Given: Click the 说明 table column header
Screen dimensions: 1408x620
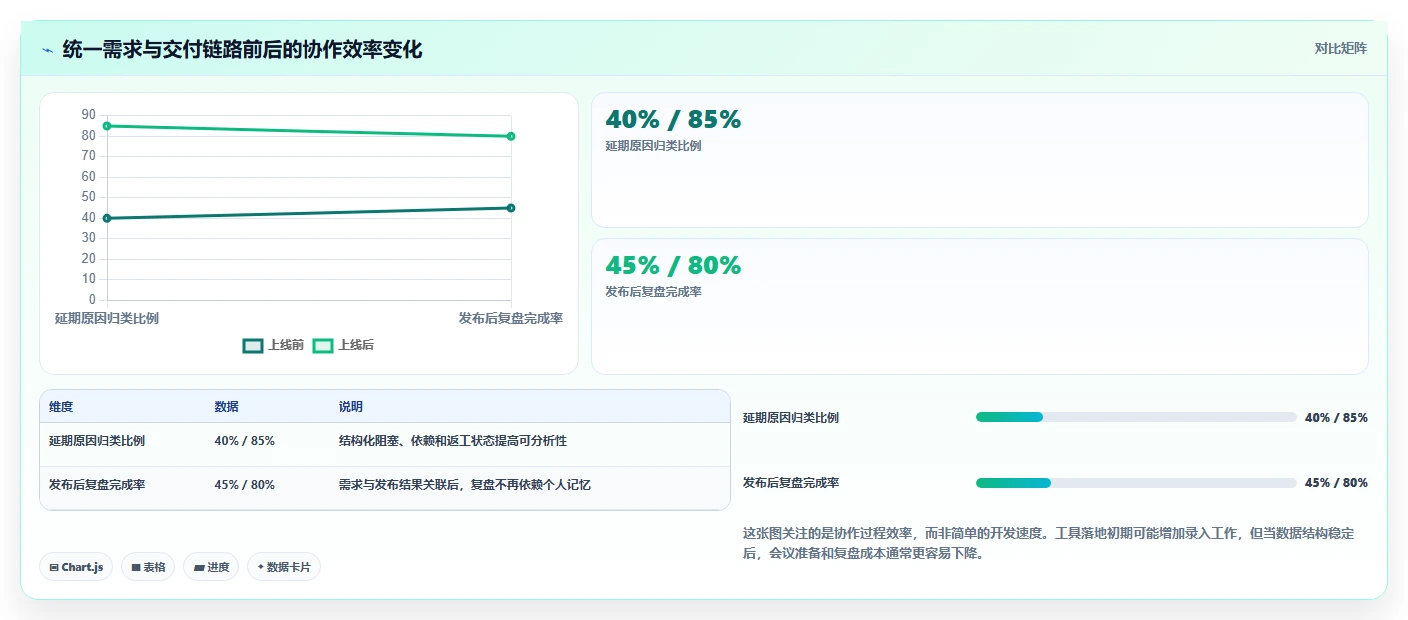Looking at the screenshot, I should coord(351,407).
